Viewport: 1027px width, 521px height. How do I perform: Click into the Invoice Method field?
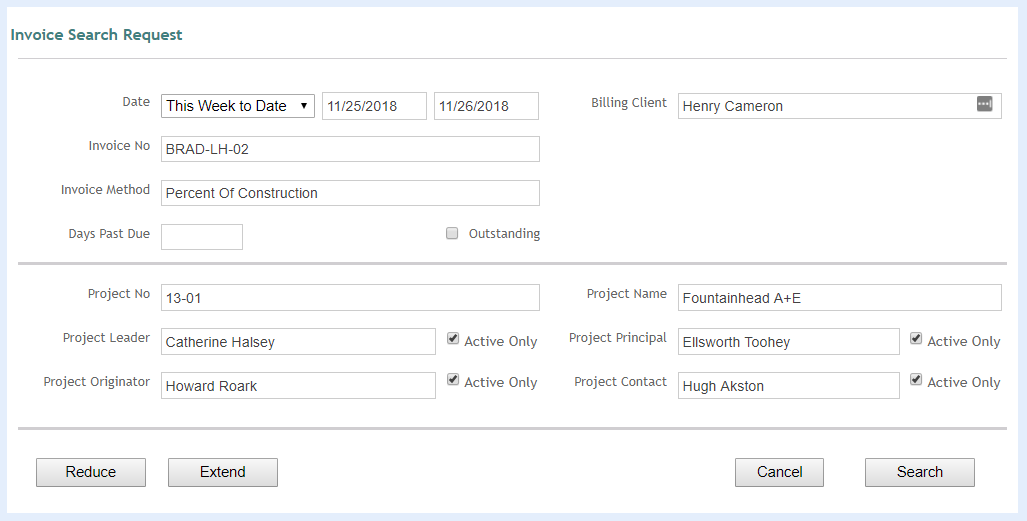click(x=350, y=193)
